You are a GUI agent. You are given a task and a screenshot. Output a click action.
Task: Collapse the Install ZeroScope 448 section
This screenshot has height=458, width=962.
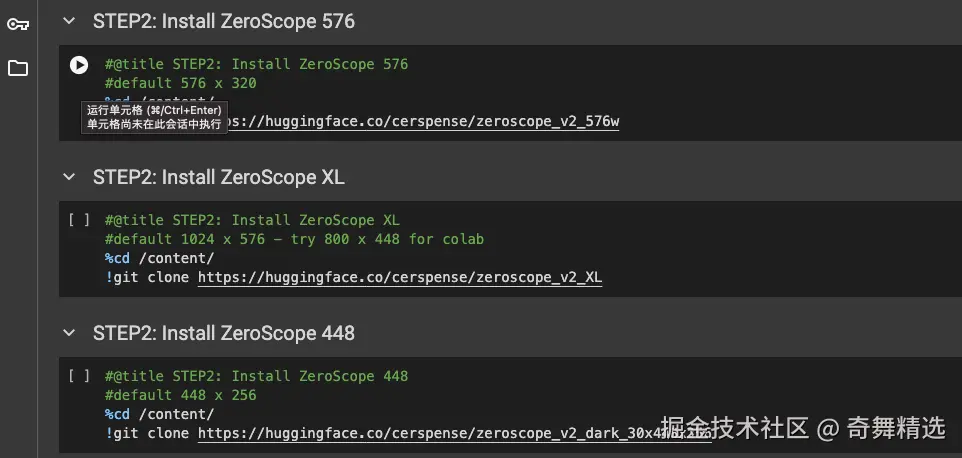[x=69, y=333]
